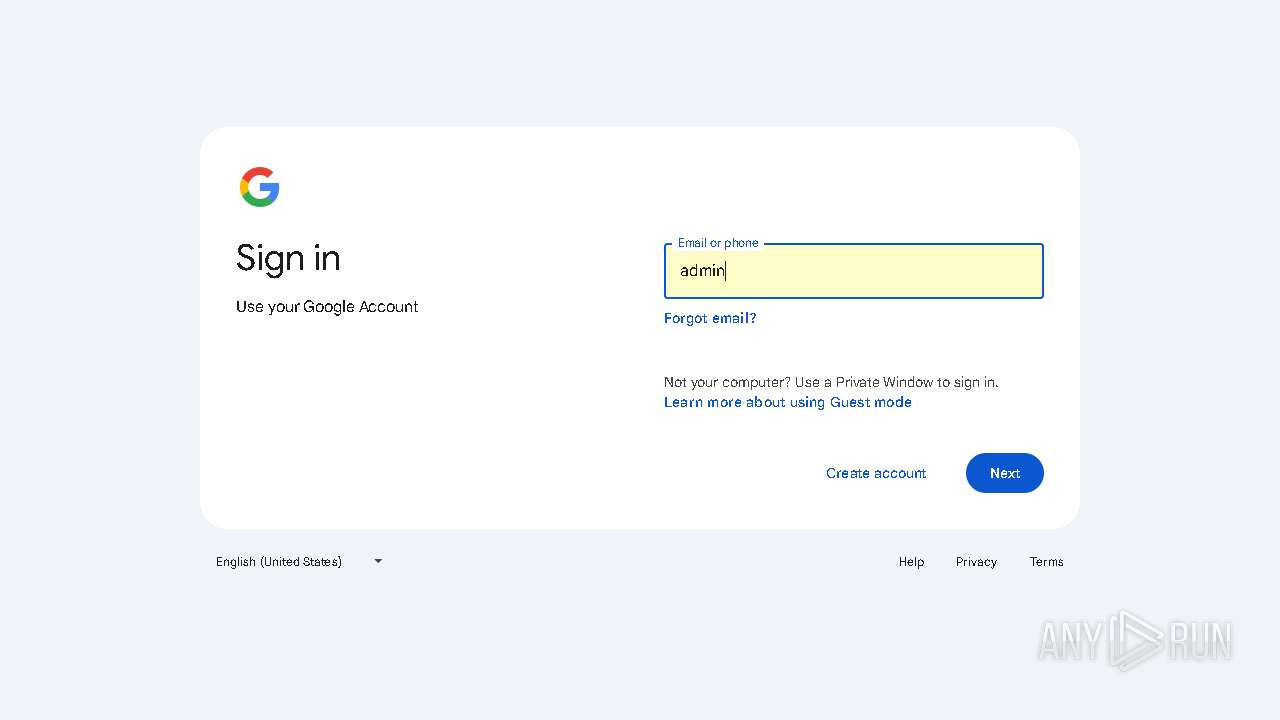The width and height of the screenshot is (1280, 720).
Task: Click the Sign in heading text
Action: tap(288, 258)
